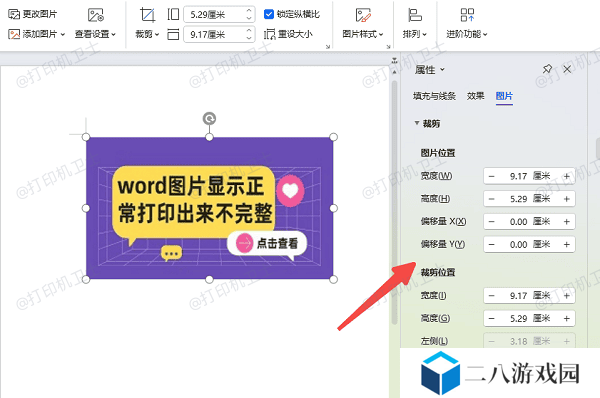Select the purple banner picture in the document
600x398 pixels.
pyautogui.click(x=209, y=208)
